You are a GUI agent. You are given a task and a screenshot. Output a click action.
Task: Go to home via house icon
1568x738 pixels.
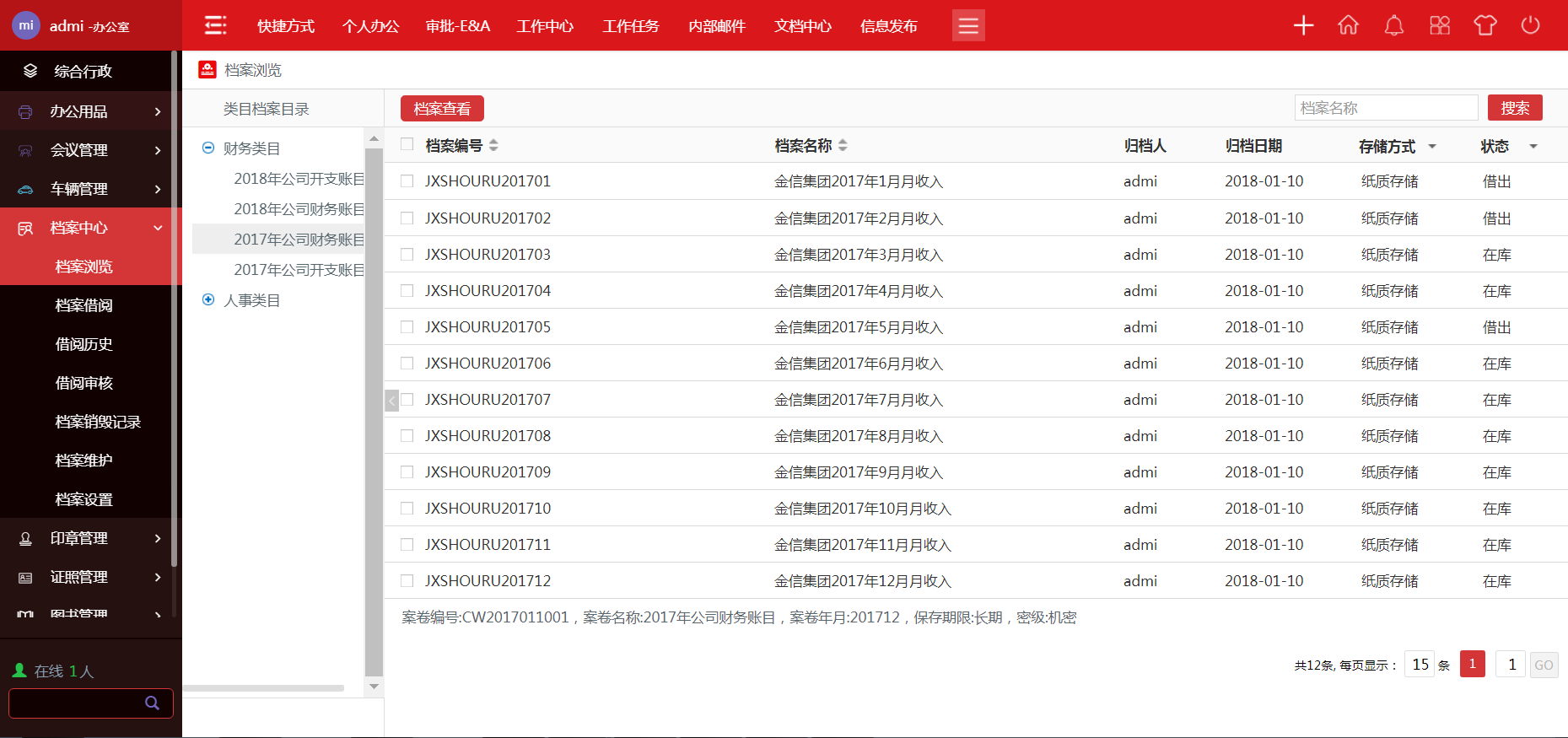click(1348, 25)
